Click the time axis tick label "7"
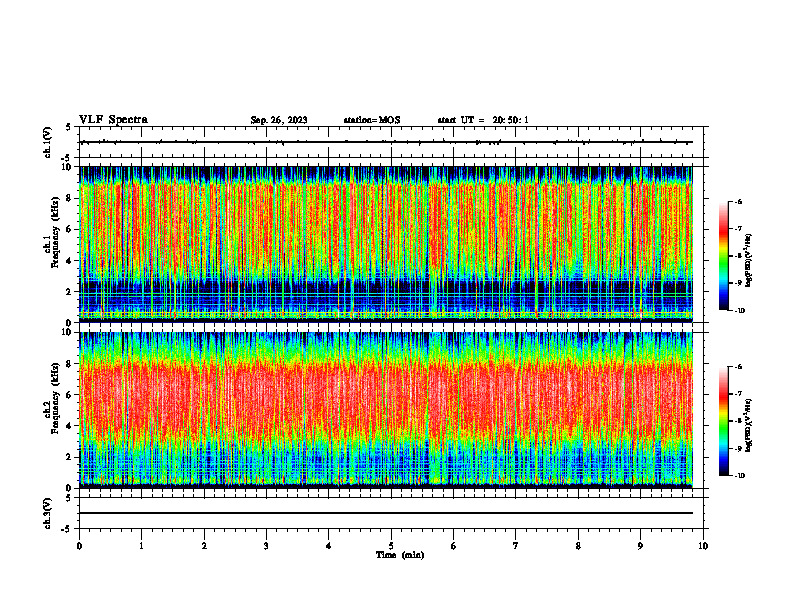792x612 pixels. [x=516, y=546]
